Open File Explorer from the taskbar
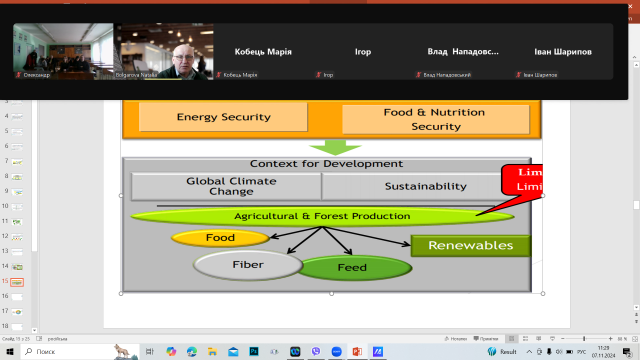 [x=212, y=351]
